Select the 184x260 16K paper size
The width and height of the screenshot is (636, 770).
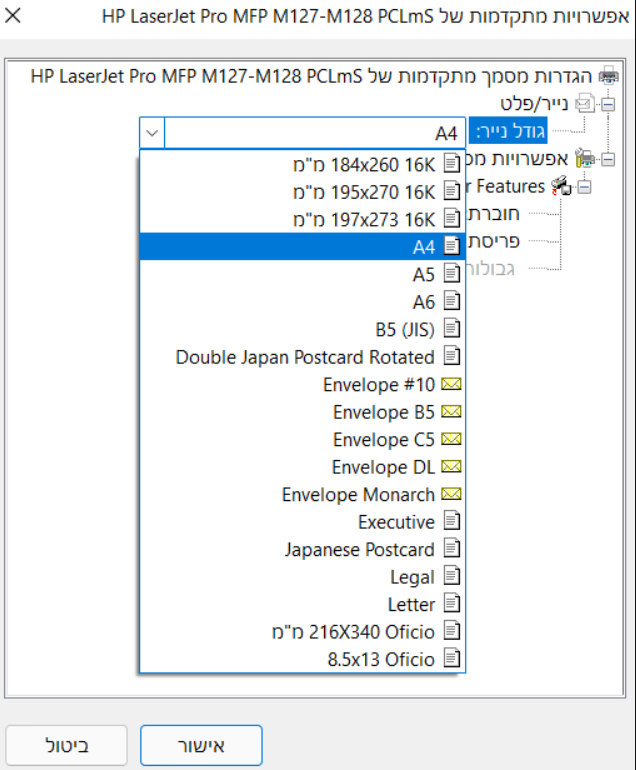(x=303, y=164)
